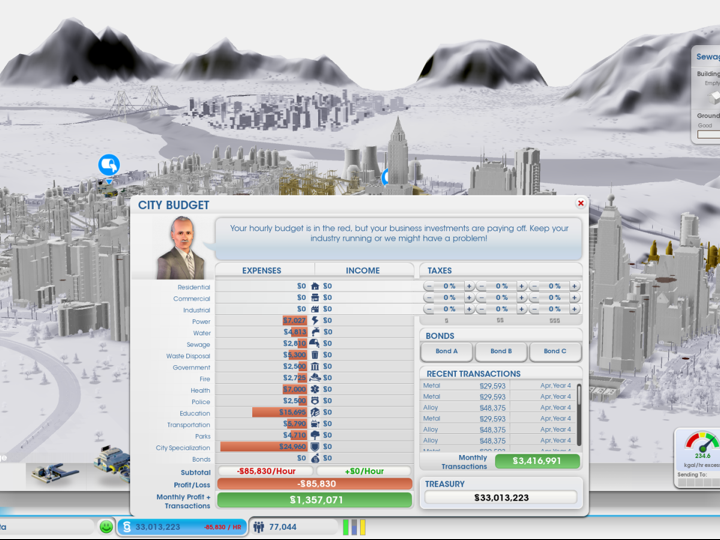Viewport: 720px width, 540px height.
Task: Click the Waste Disposal trash can icon
Action: pyautogui.click(x=315, y=355)
